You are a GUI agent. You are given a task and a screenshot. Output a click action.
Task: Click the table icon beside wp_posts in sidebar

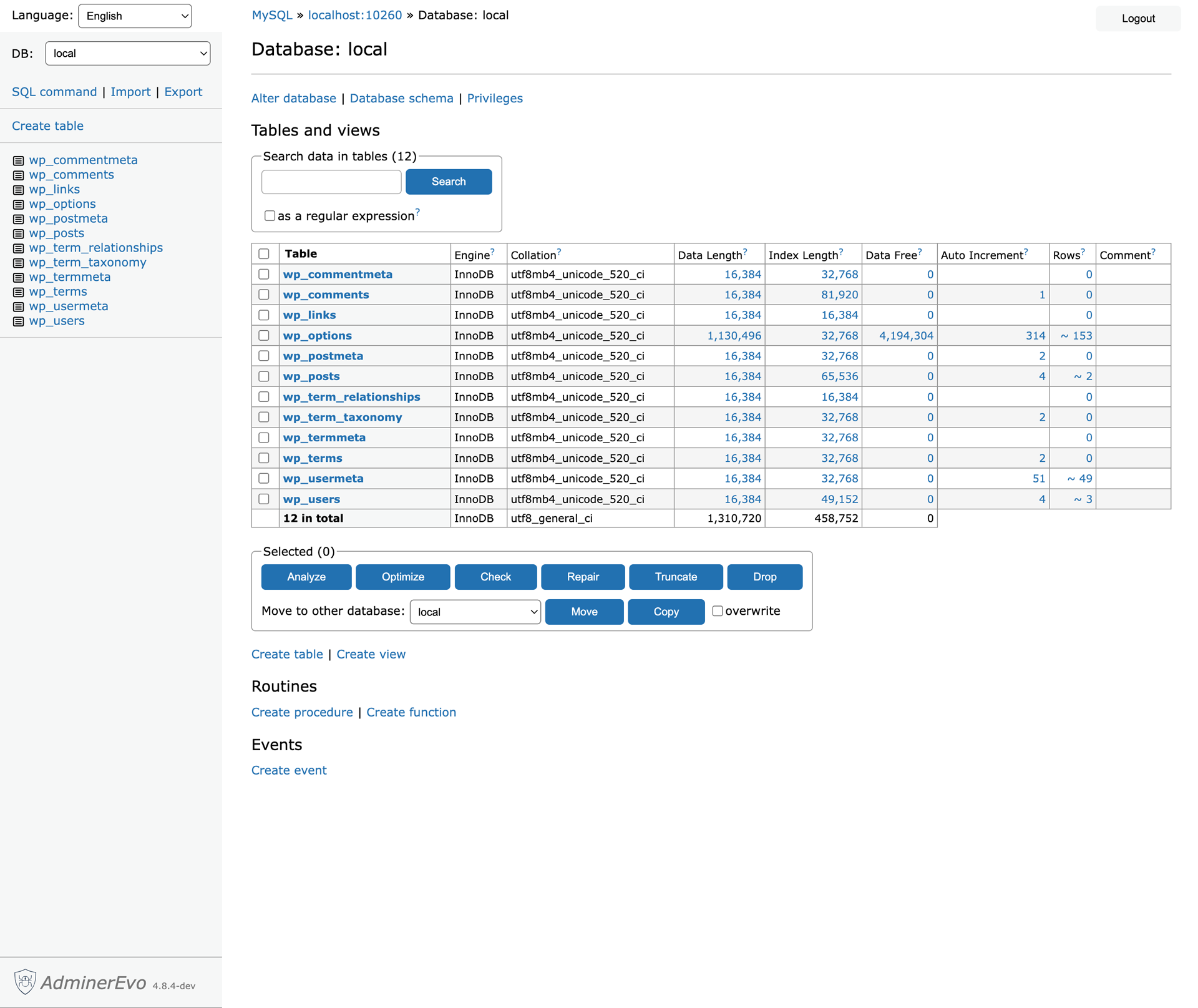click(19, 233)
